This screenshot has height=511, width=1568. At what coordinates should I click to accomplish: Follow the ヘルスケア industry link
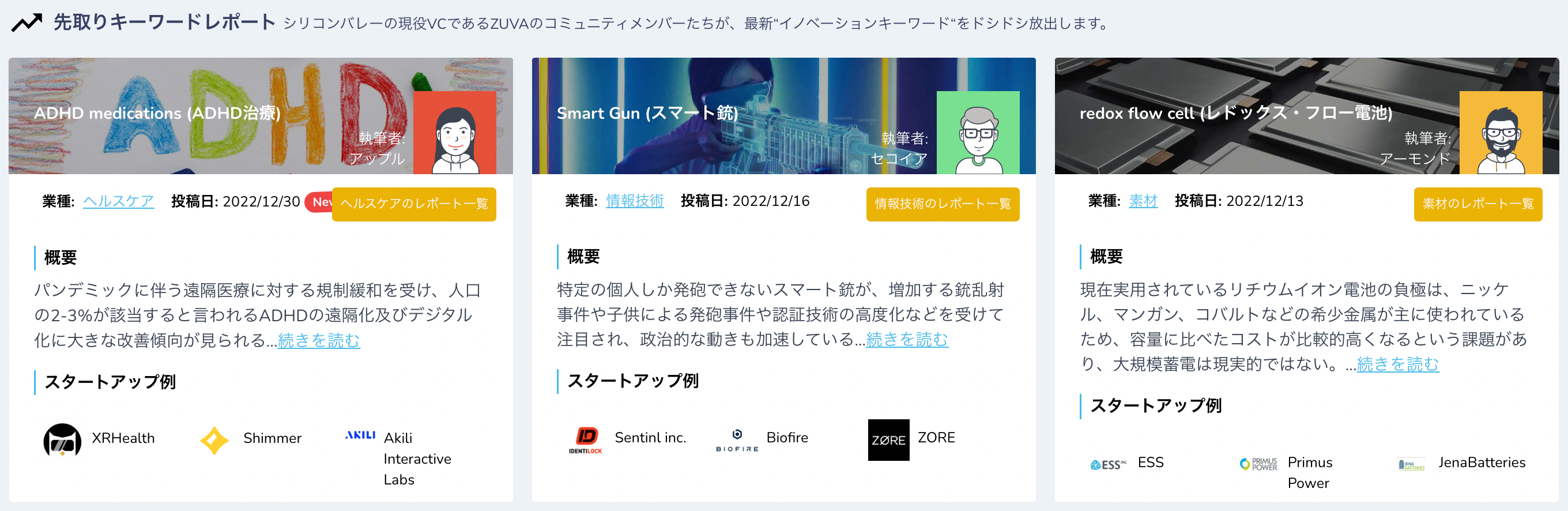pos(118,202)
